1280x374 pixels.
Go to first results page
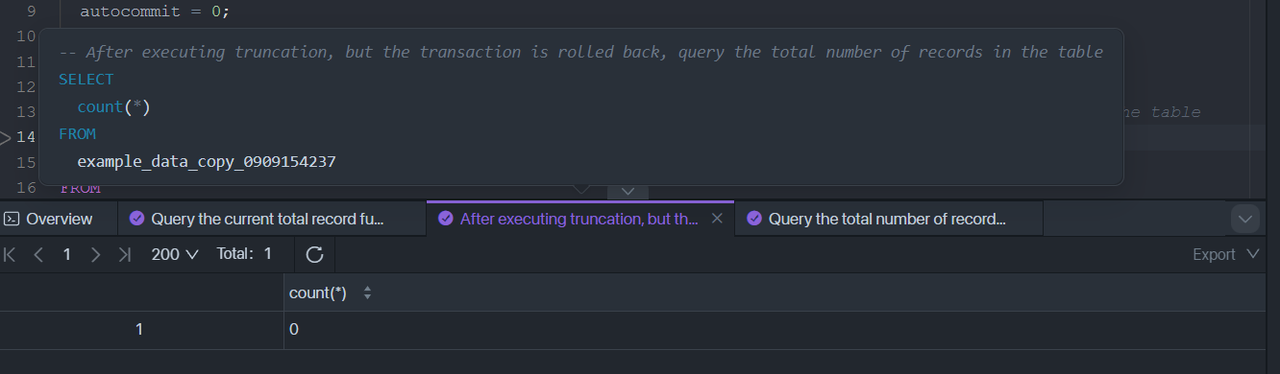pos(10,254)
